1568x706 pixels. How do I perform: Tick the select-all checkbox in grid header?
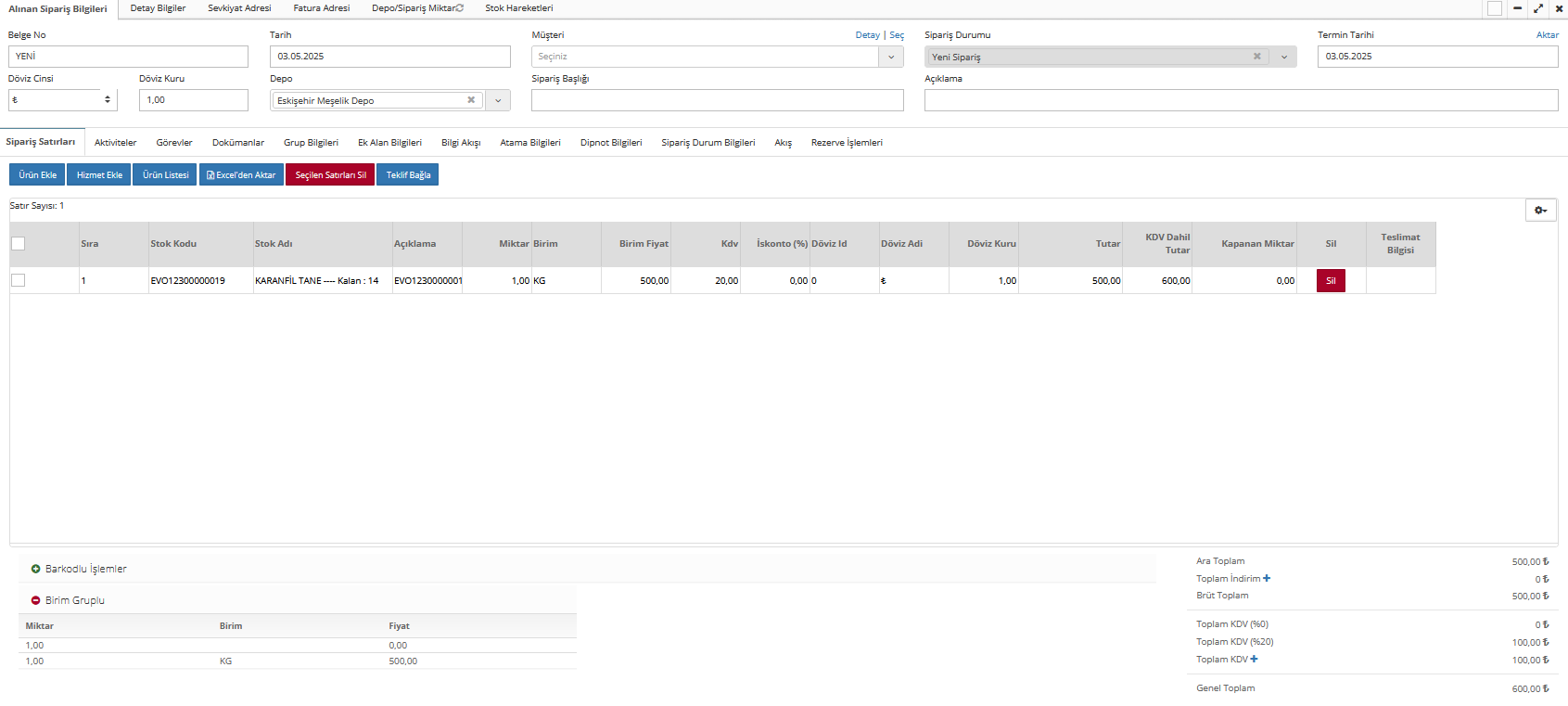(19, 244)
